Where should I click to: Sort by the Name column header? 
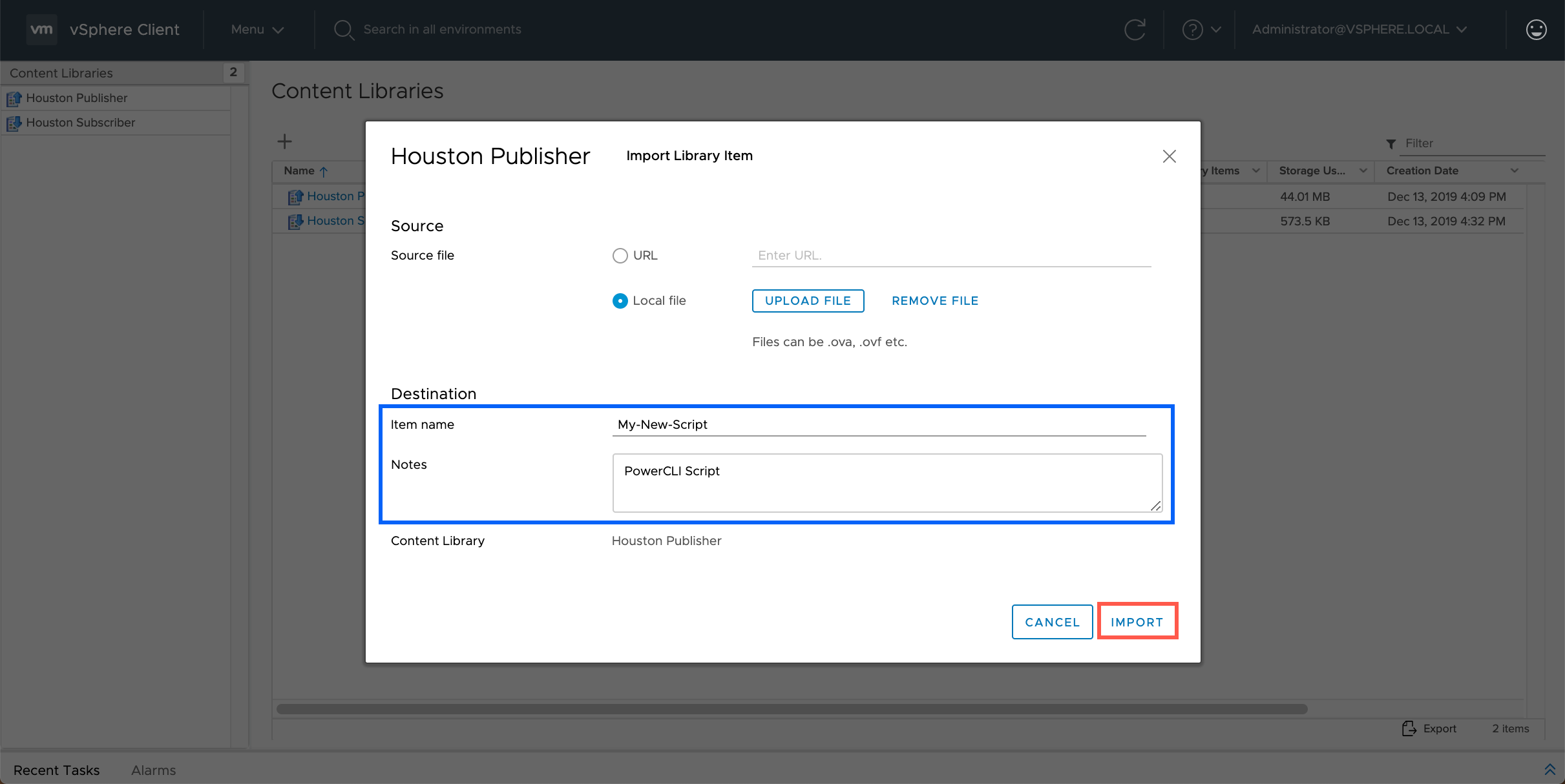(x=299, y=171)
